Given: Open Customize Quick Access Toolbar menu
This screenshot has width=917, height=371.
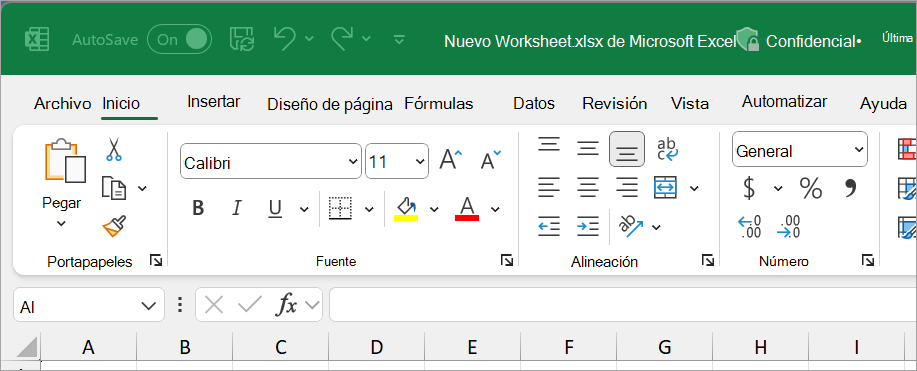Looking at the screenshot, I should [x=399, y=39].
